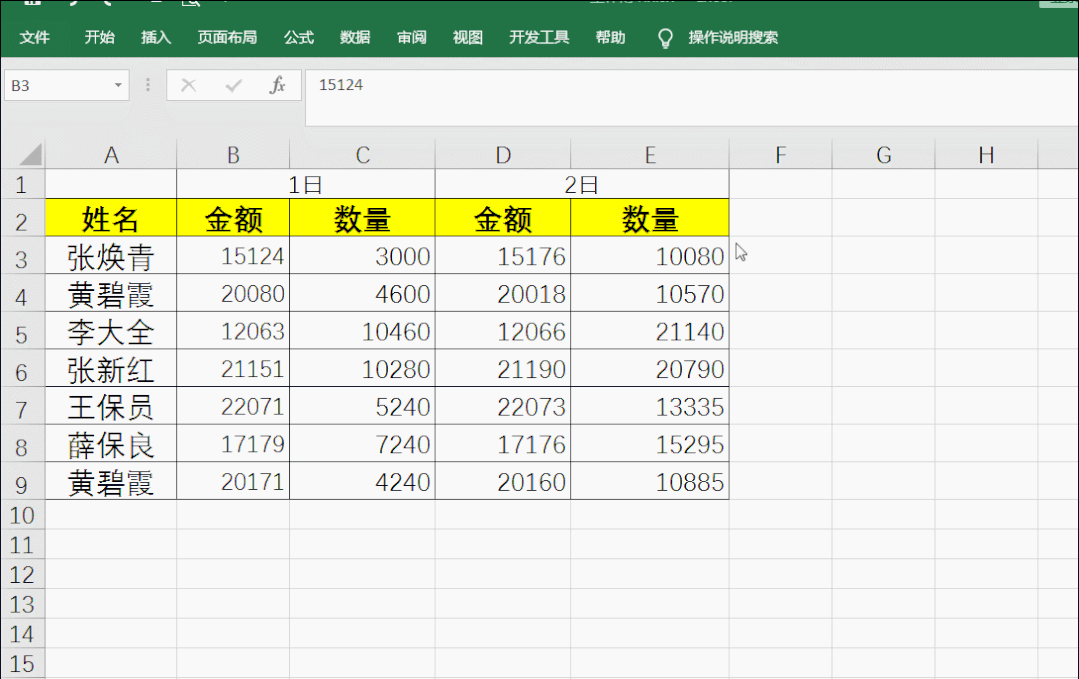Open the 数据 tab

[x=355, y=37]
